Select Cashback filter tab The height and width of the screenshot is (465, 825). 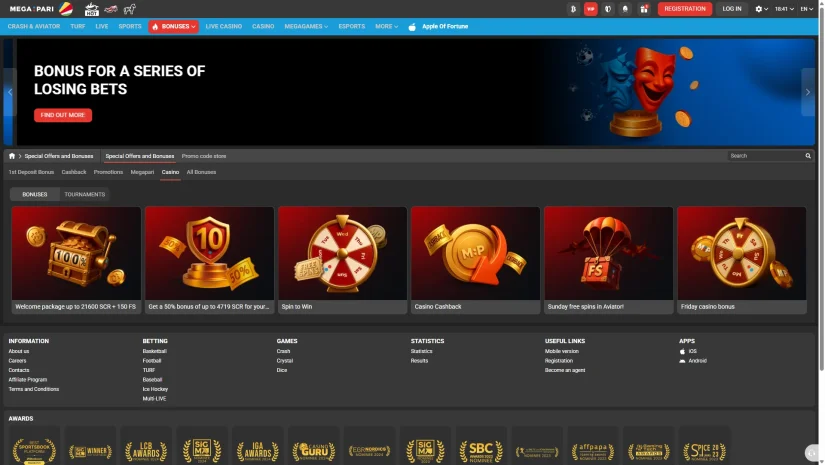click(x=74, y=172)
